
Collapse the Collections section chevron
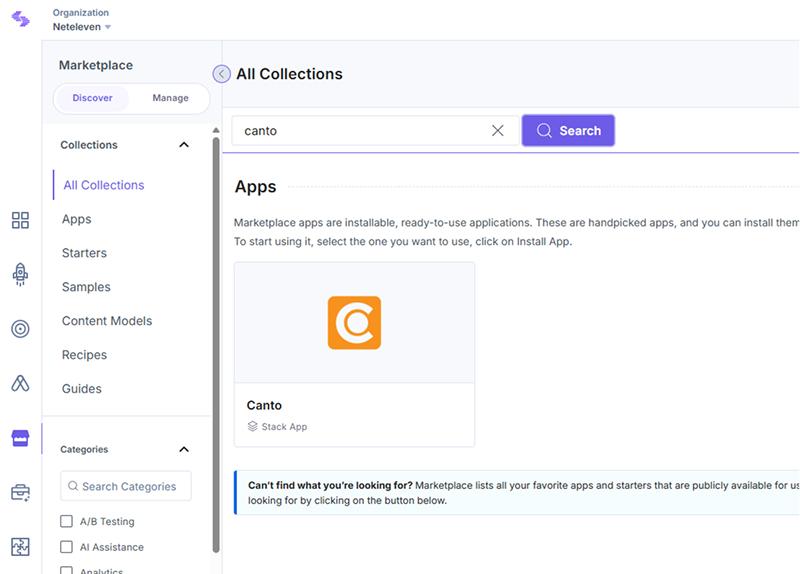pyautogui.click(x=183, y=145)
